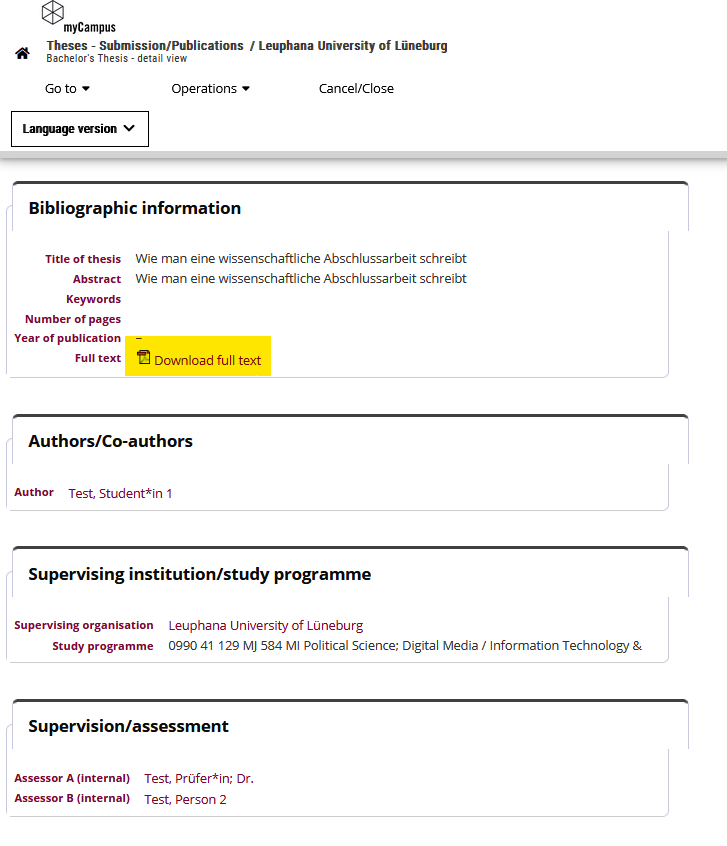Click the Supervision/assessment section heading
The height and width of the screenshot is (846, 727).
(x=128, y=726)
